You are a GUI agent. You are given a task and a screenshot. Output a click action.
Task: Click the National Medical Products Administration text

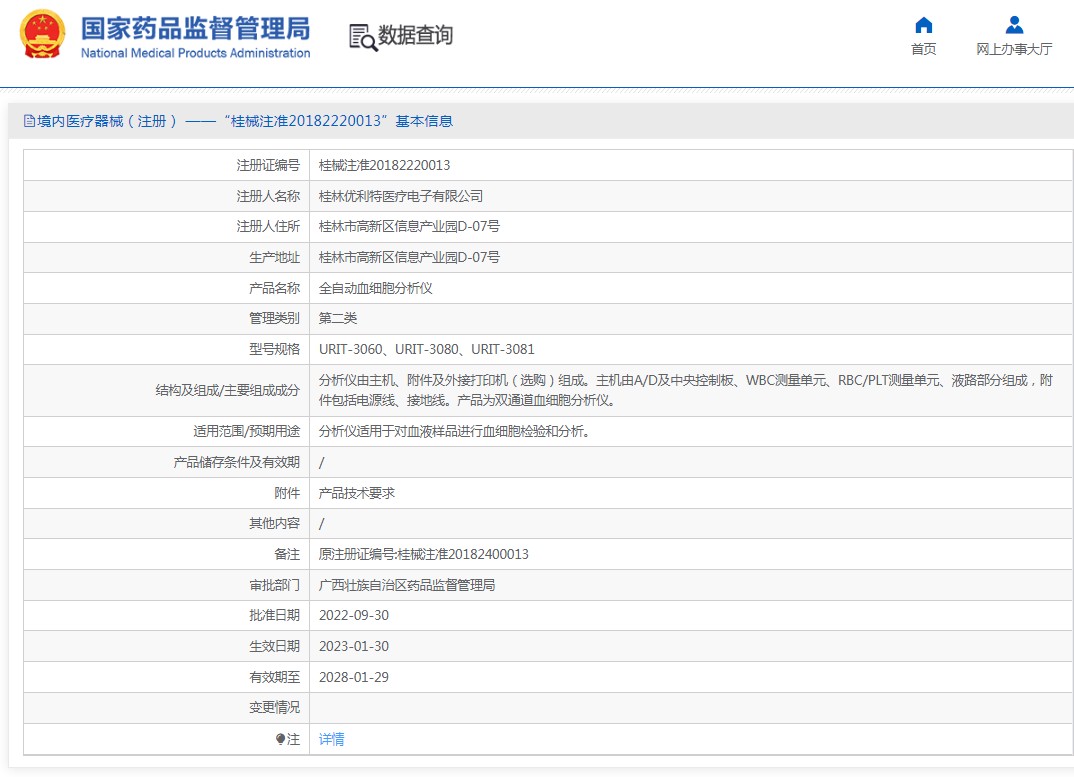pos(195,53)
